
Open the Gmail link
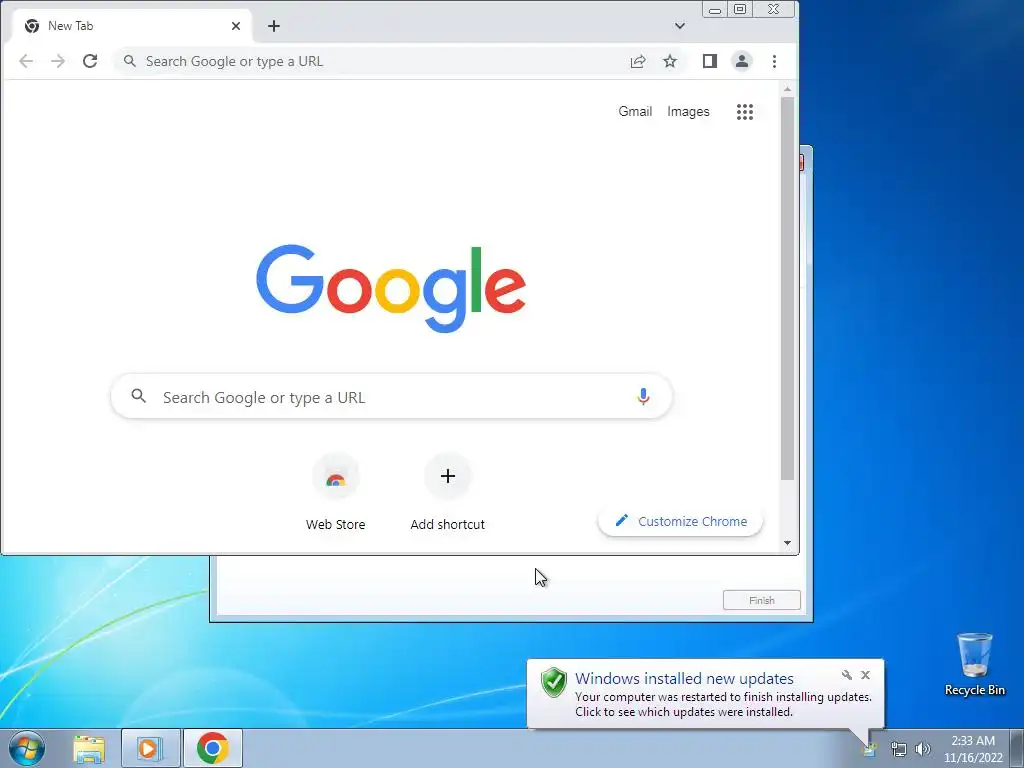(x=635, y=112)
